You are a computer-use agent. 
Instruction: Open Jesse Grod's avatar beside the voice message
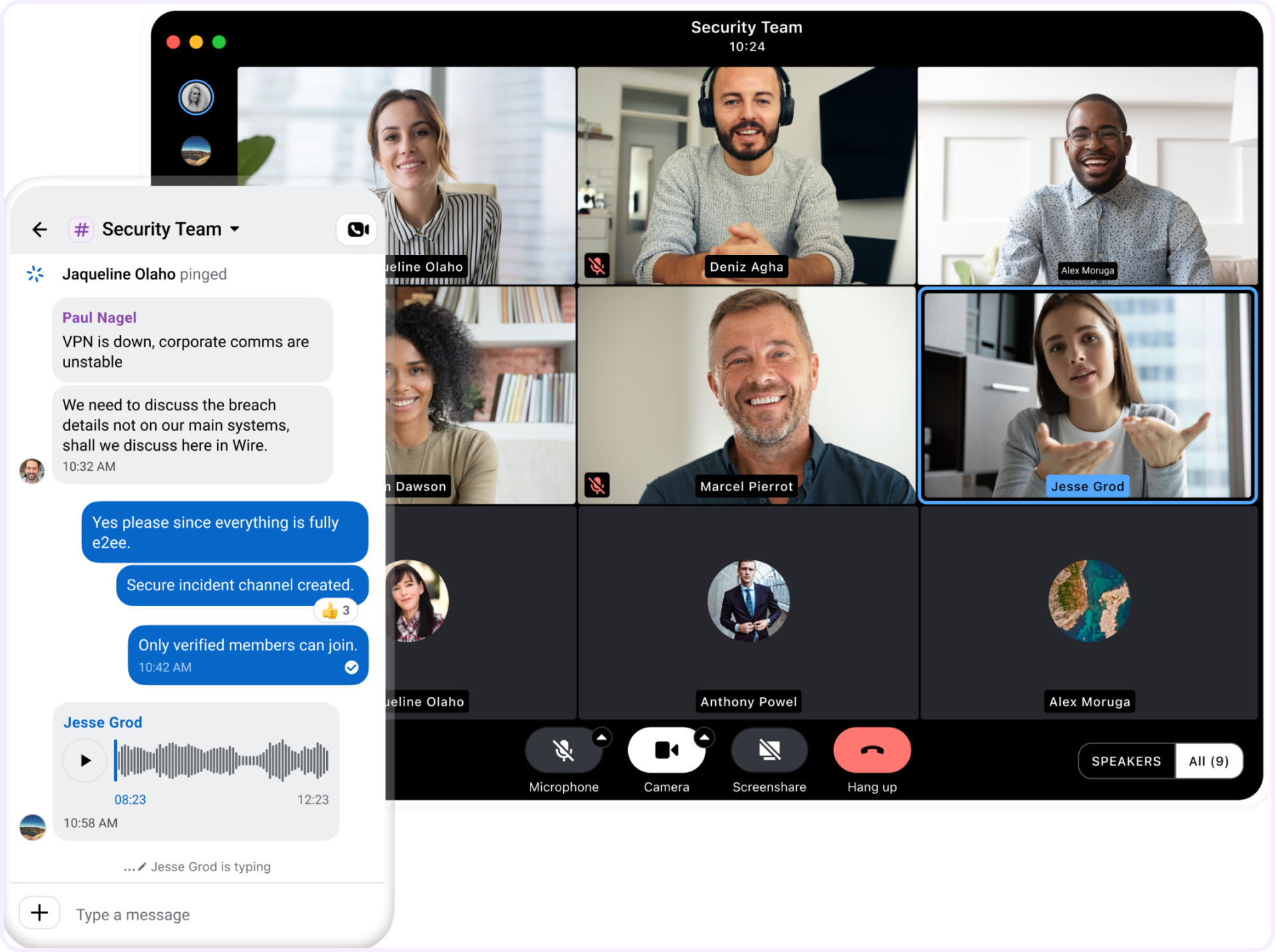coord(33,827)
